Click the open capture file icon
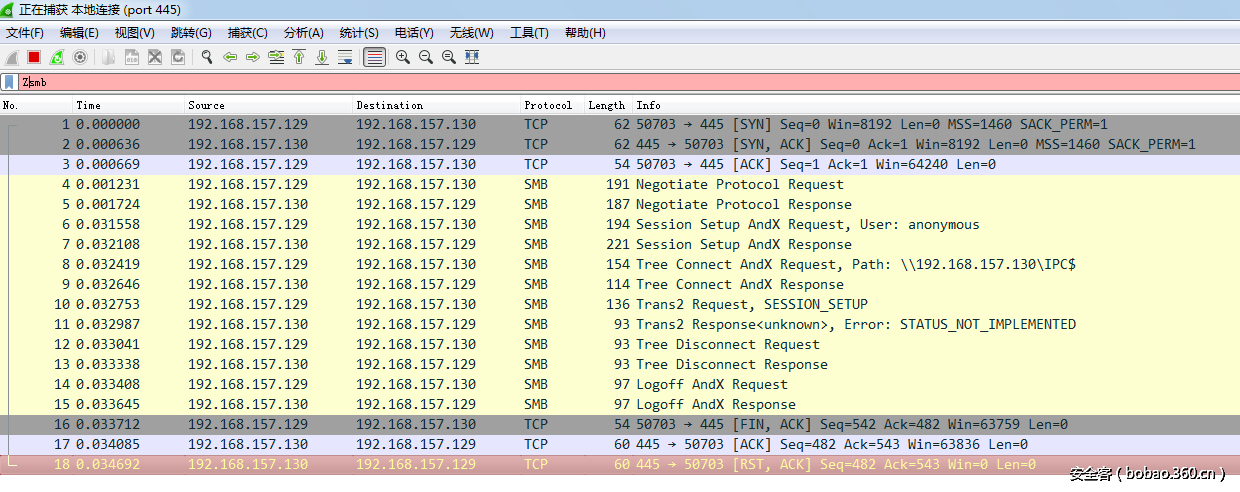The width and height of the screenshot is (1240, 492). (x=108, y=57)
